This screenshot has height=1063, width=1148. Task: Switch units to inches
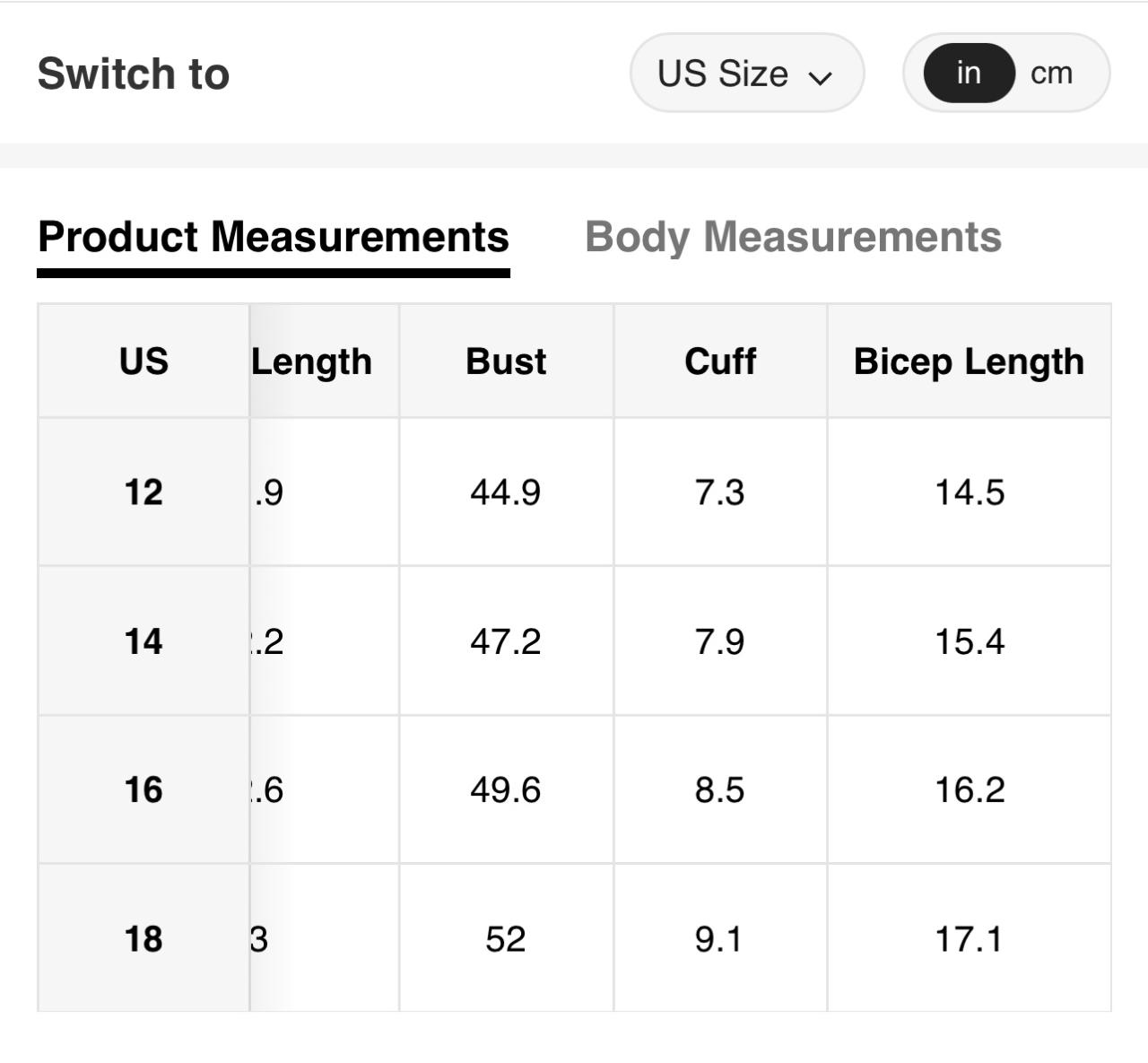969,74
